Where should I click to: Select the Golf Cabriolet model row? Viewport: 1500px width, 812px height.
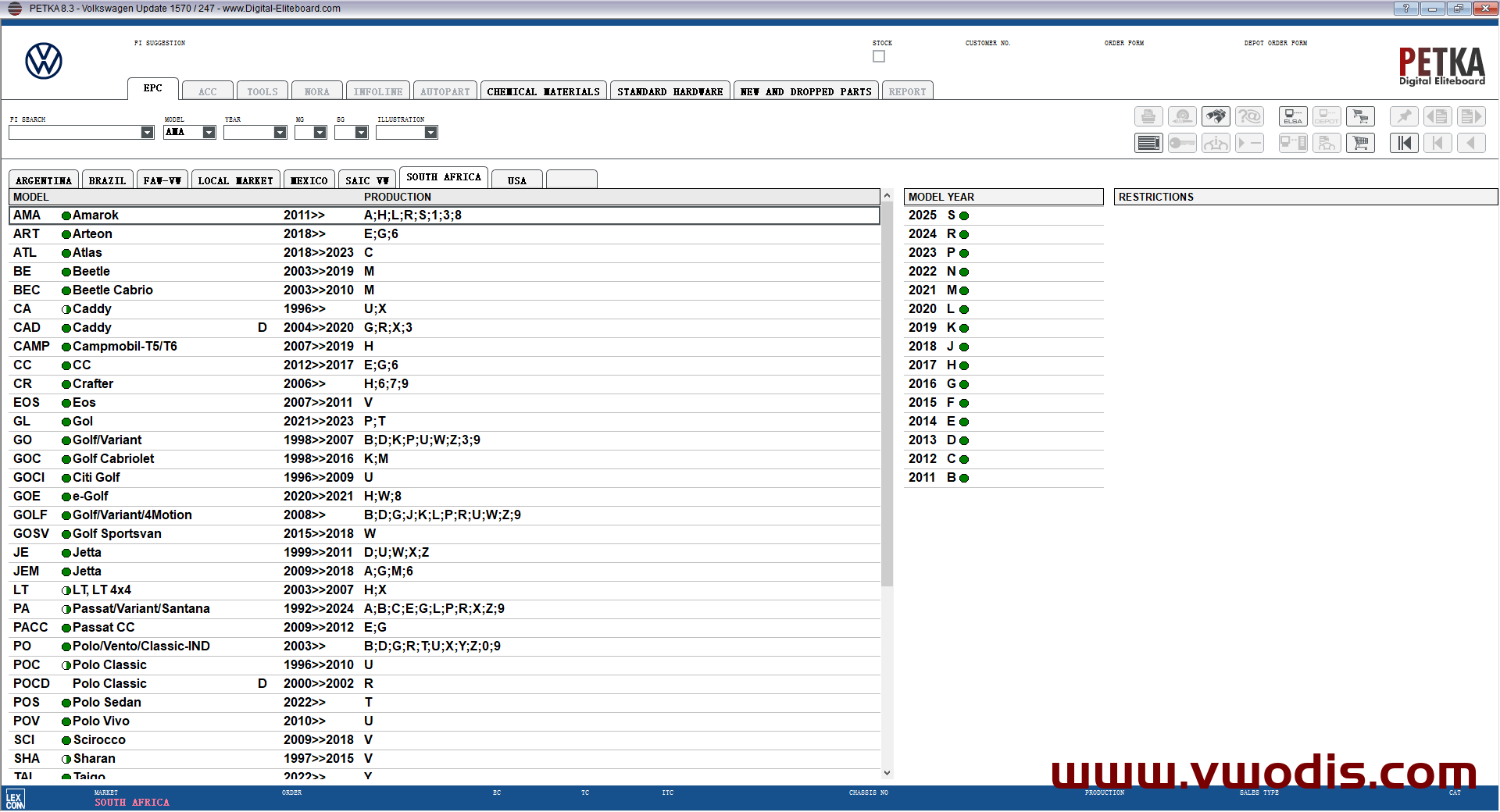click(x=445, y=459)
